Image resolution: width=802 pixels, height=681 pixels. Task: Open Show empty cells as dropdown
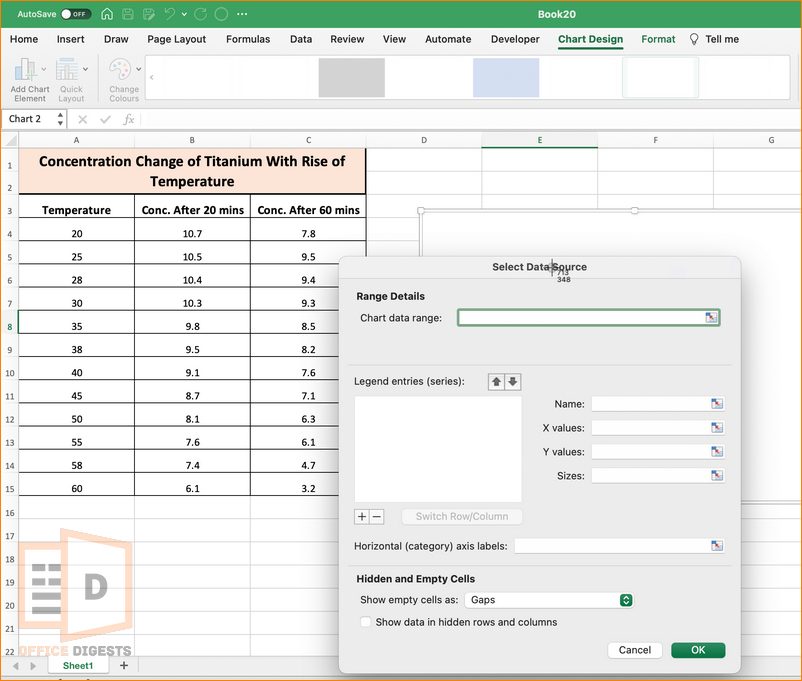[549, 600]
